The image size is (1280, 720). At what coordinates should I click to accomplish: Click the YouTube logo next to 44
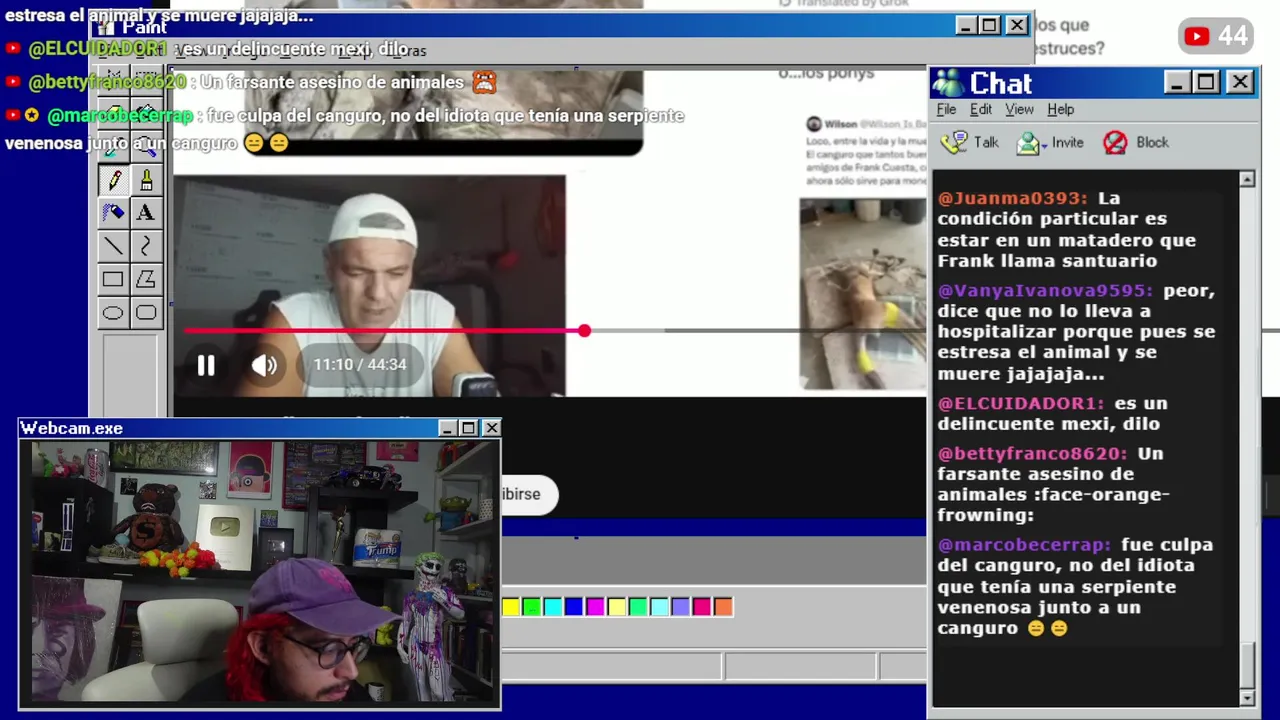click(x=1197, y=37)
